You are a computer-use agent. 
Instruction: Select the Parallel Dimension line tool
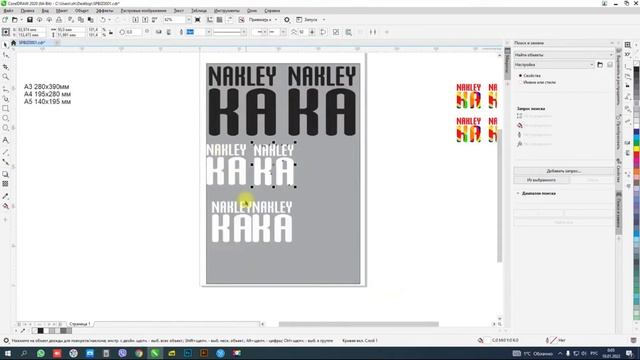click(x=6, y=152)
